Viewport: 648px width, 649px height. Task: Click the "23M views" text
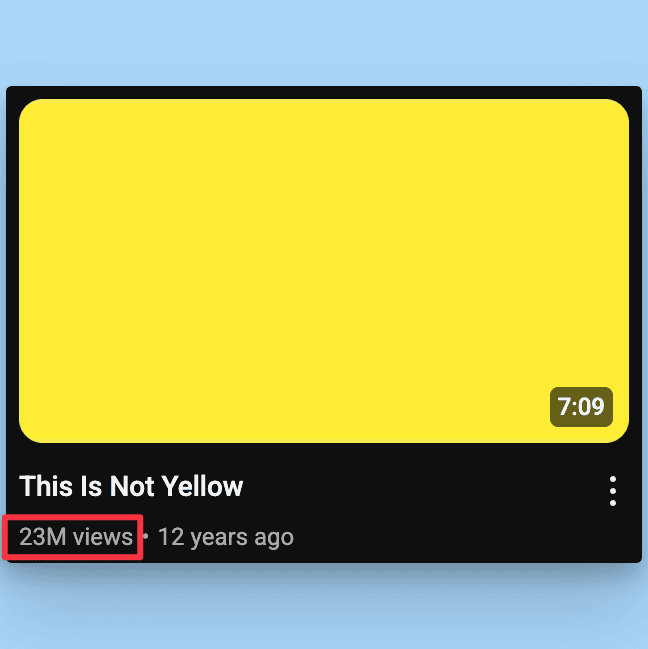76,537
